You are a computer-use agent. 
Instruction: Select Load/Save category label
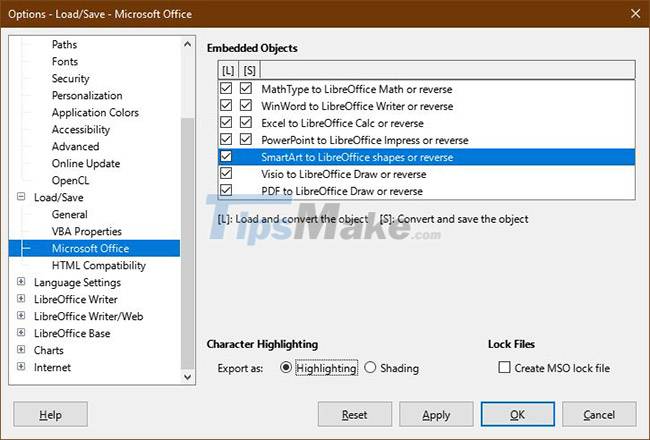[x=58, y=197]
